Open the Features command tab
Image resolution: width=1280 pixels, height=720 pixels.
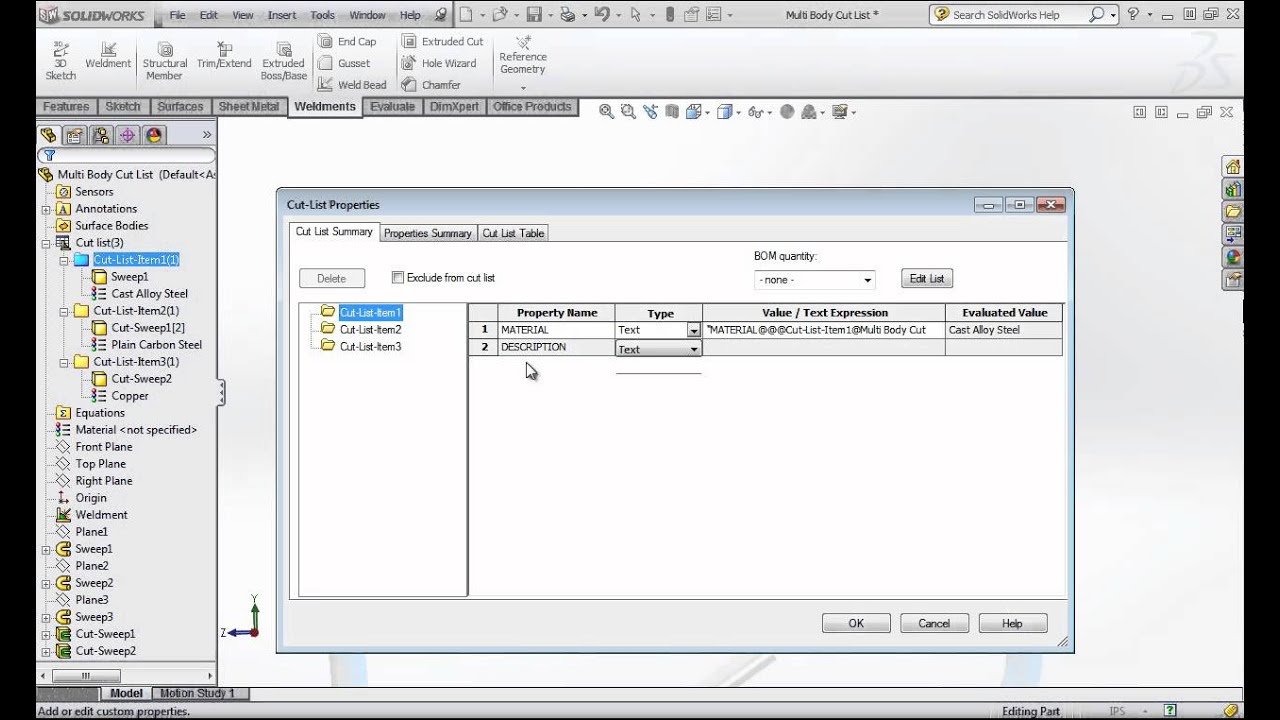click(66, 107)
